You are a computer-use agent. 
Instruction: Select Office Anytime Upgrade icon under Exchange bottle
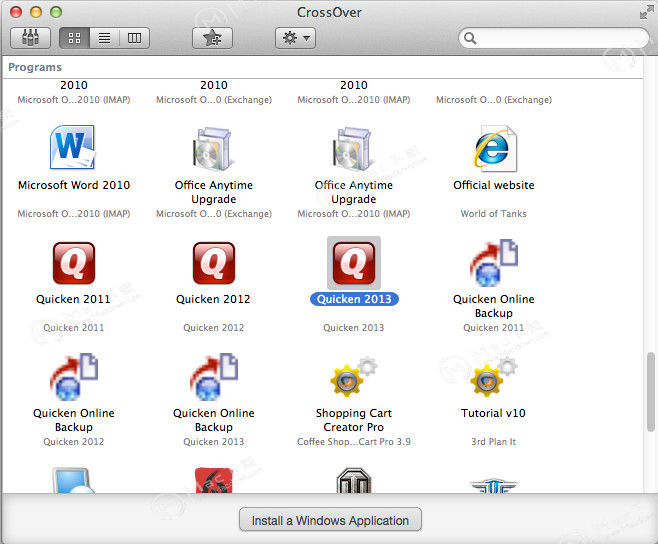[x=213, y=148]
